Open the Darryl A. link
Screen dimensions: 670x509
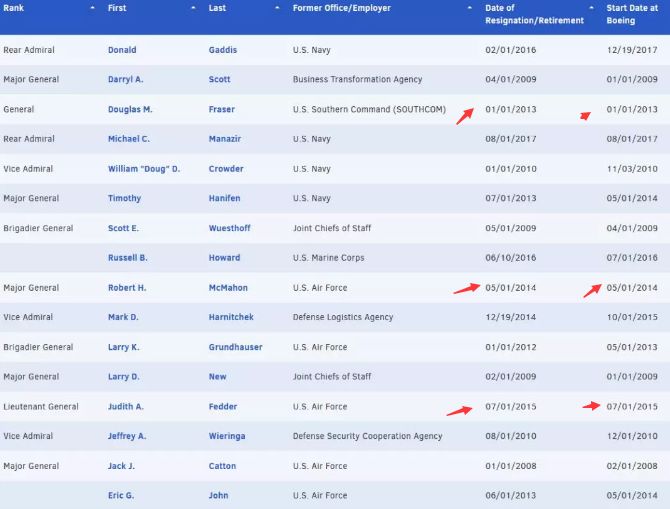(126, 79)
